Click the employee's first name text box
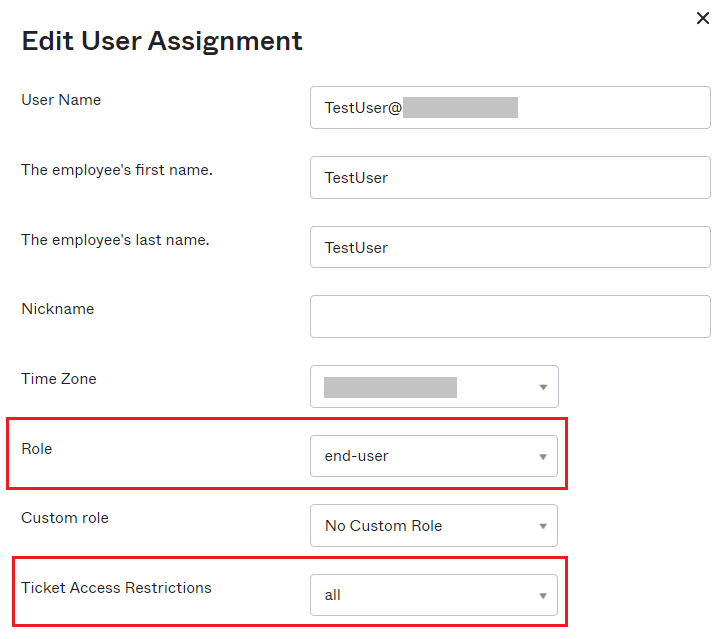Viewport: 725px width, 639px height. pos(510,178)
